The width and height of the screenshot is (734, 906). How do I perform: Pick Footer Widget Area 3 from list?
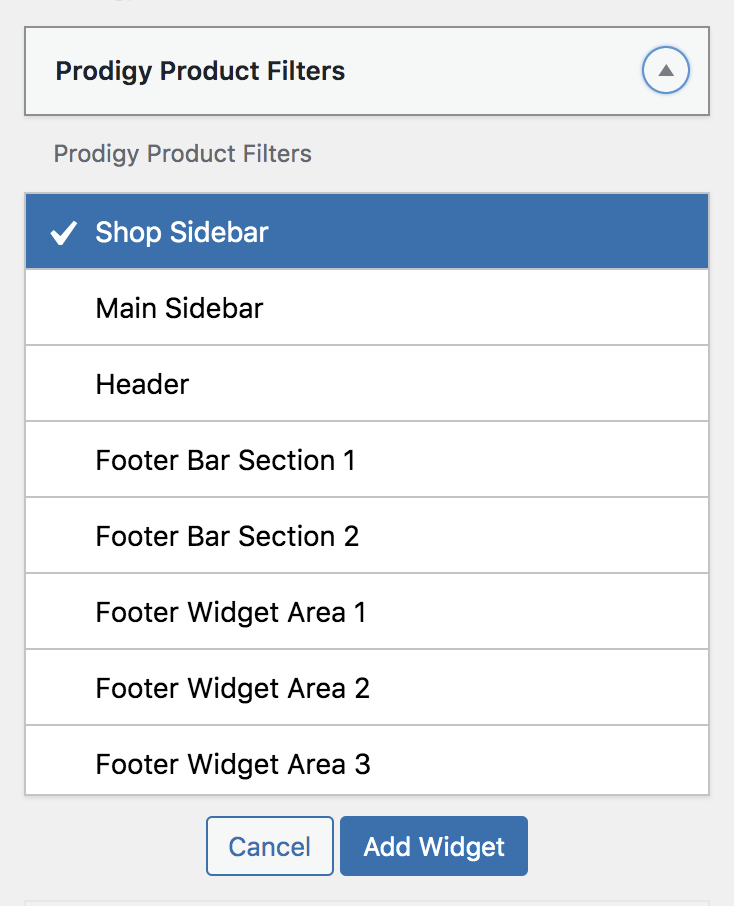pyautogui.click(x=367, y=760)
